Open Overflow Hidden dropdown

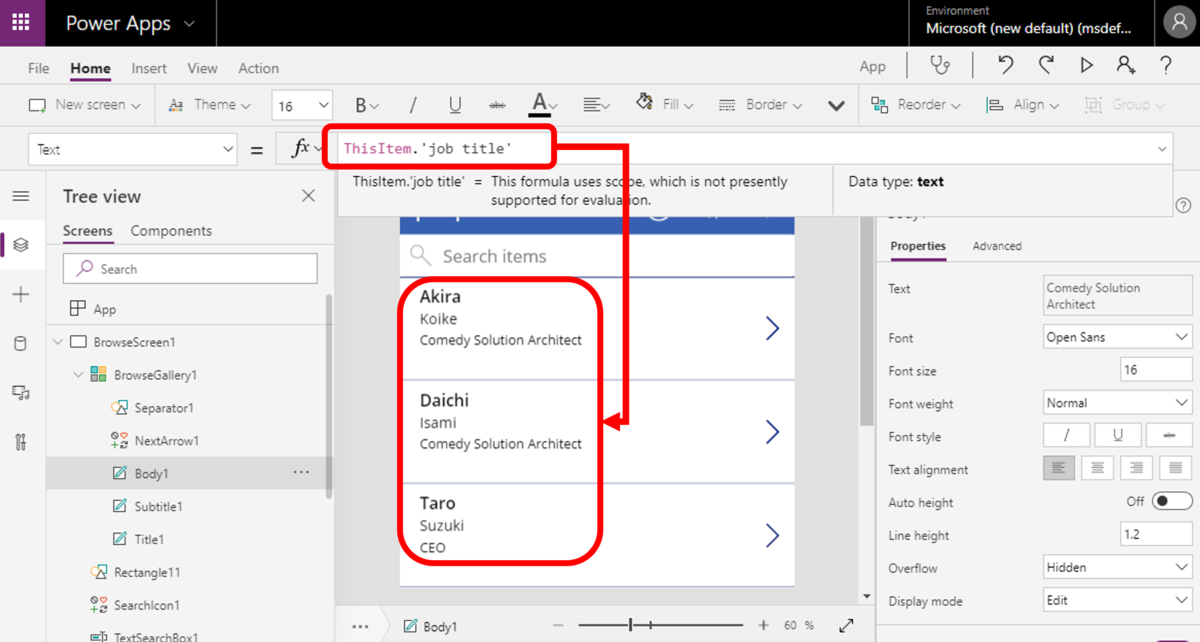coord(1117,567)
